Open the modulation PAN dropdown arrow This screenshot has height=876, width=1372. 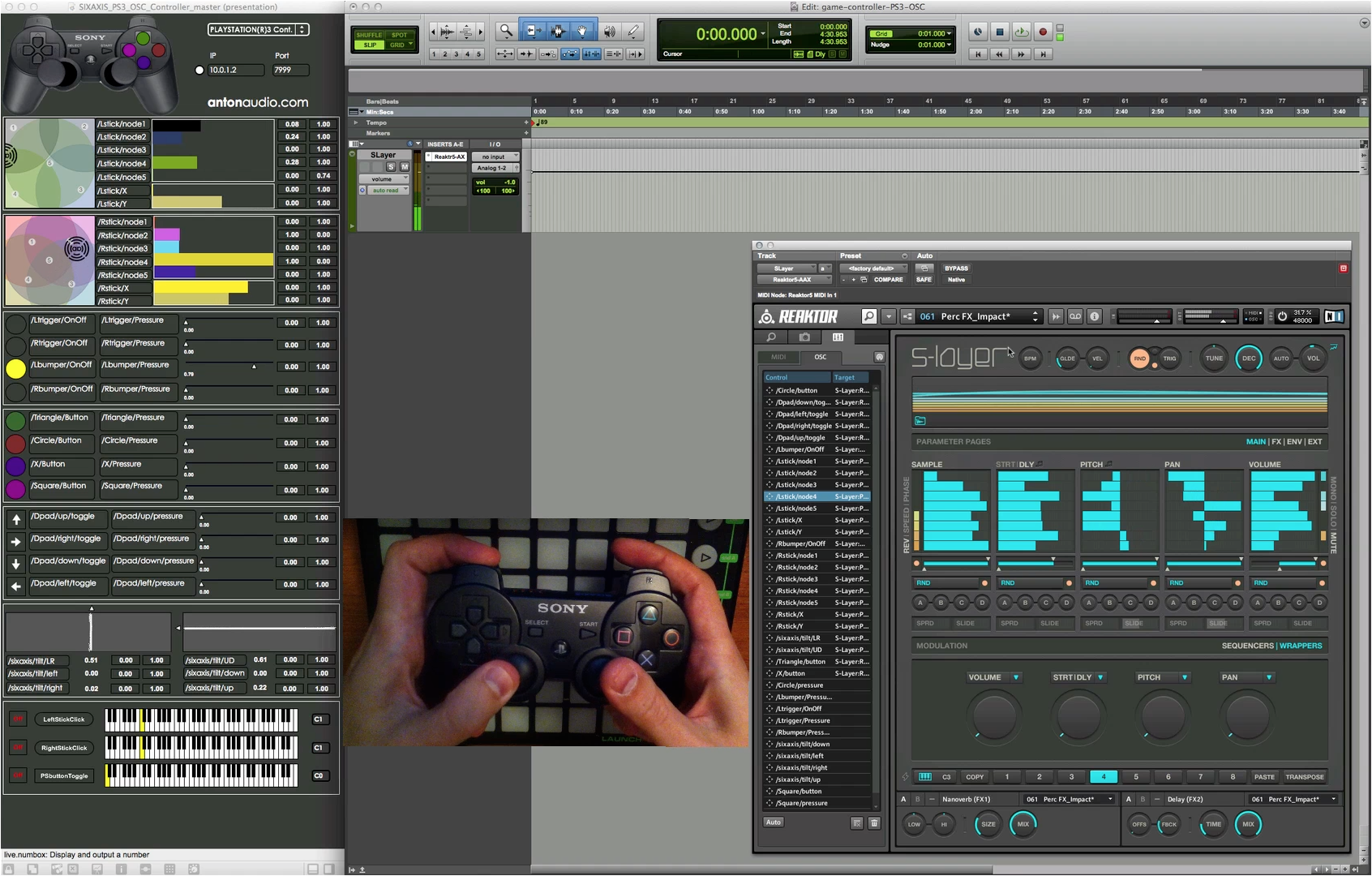[1269, 677]
